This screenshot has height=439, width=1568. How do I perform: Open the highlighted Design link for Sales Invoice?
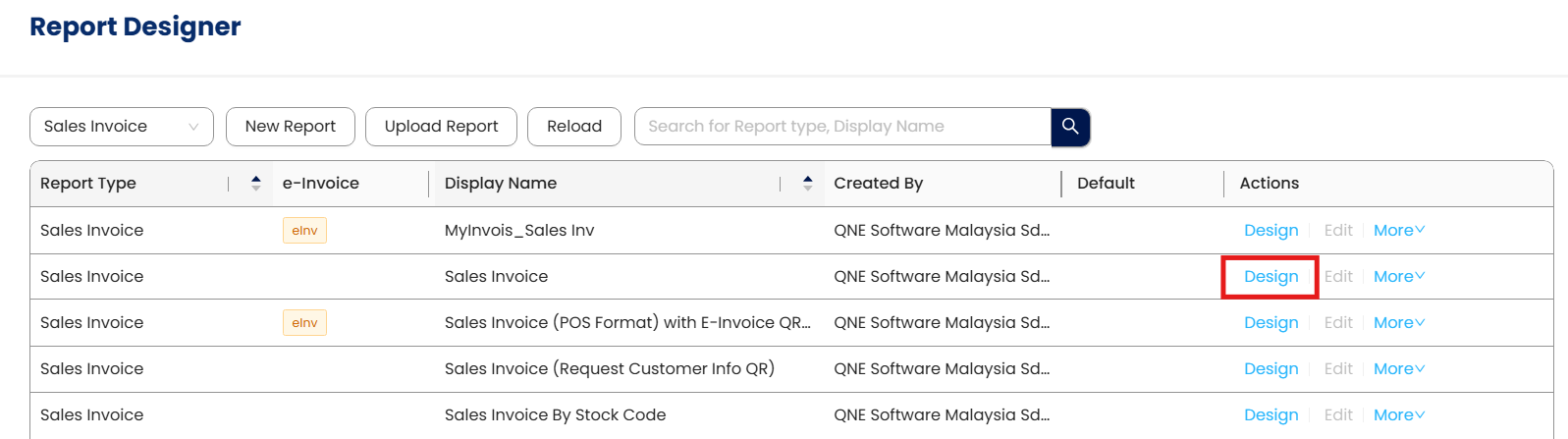tap(1271, 277)
